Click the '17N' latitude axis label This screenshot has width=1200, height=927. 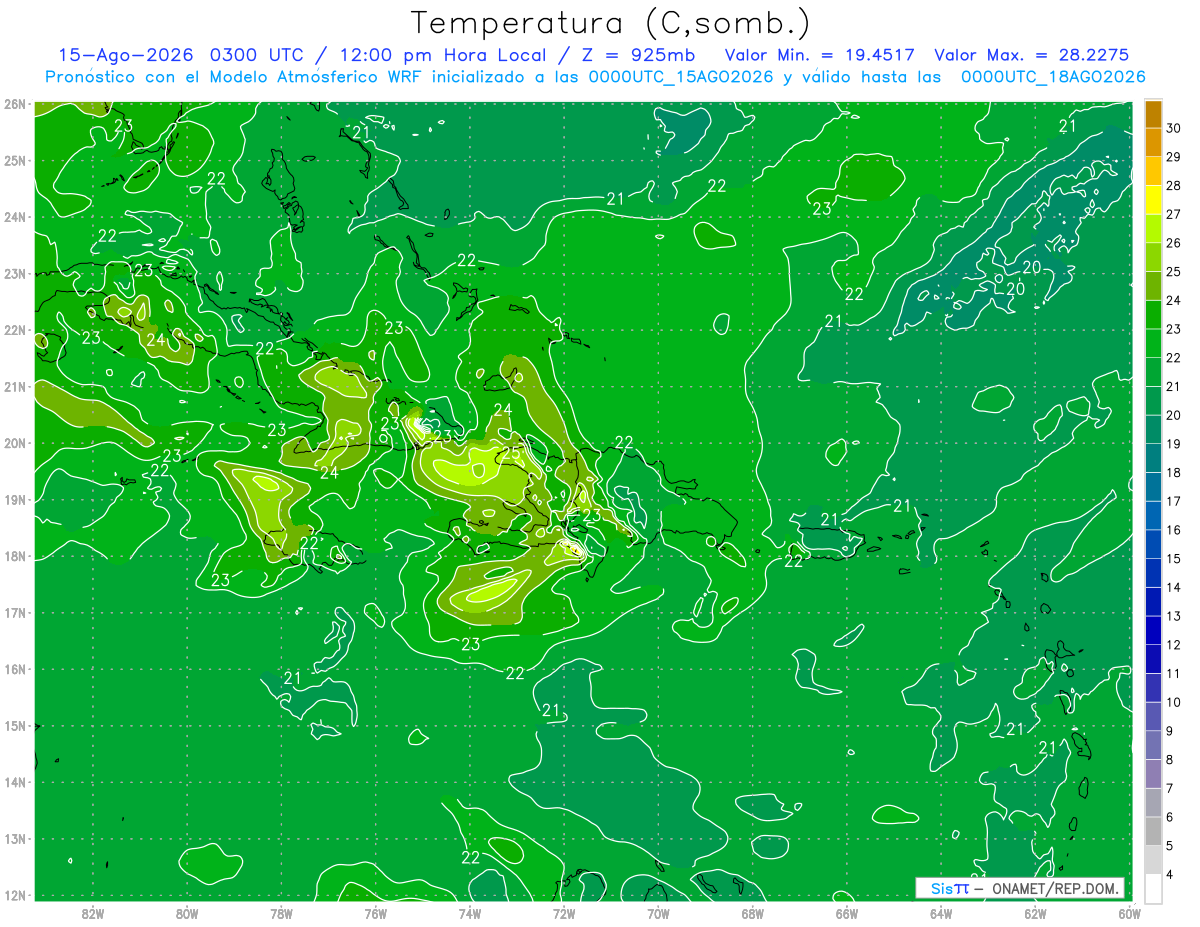tap(14, 613)
